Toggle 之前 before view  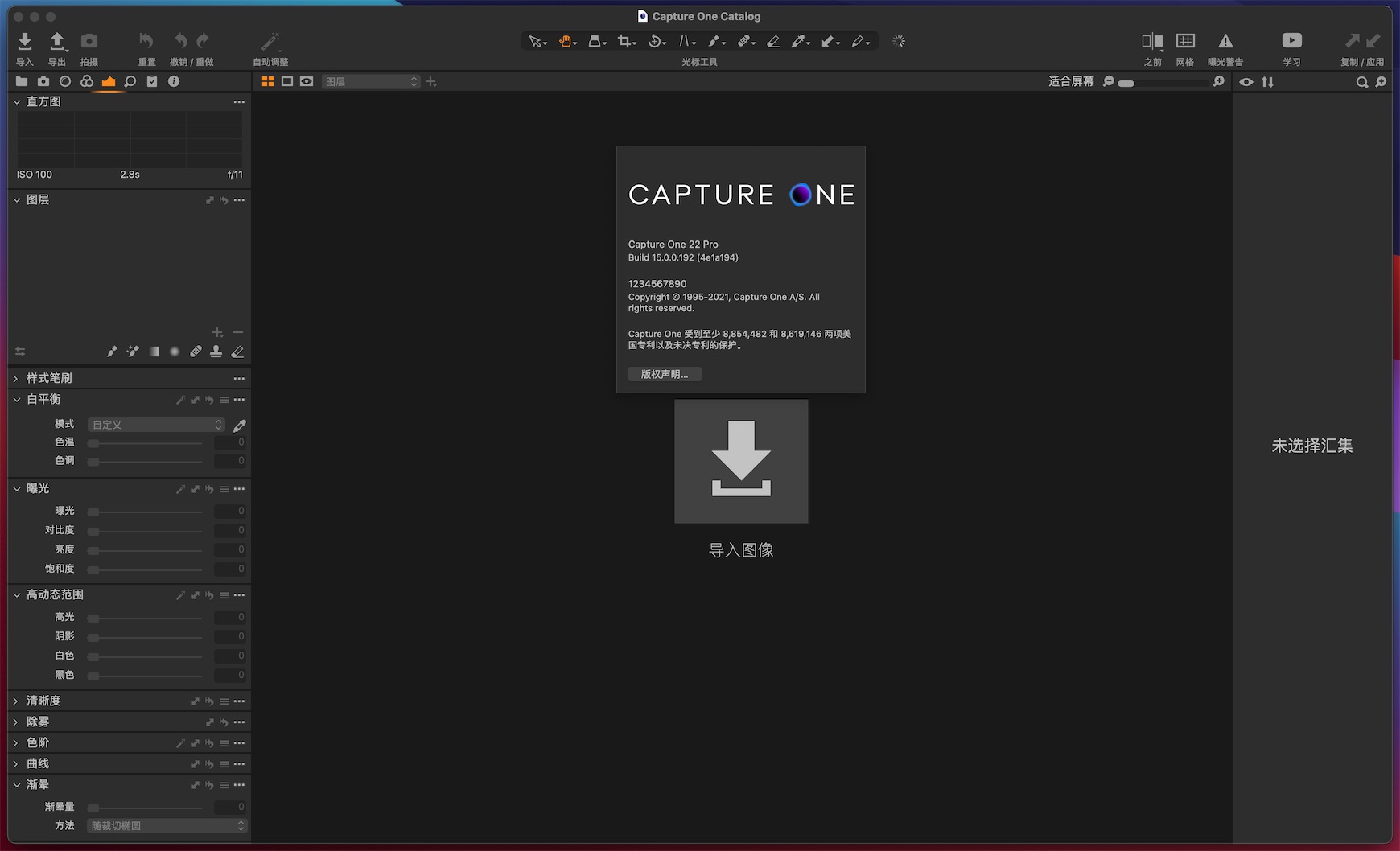click(x=1152, y=41)
